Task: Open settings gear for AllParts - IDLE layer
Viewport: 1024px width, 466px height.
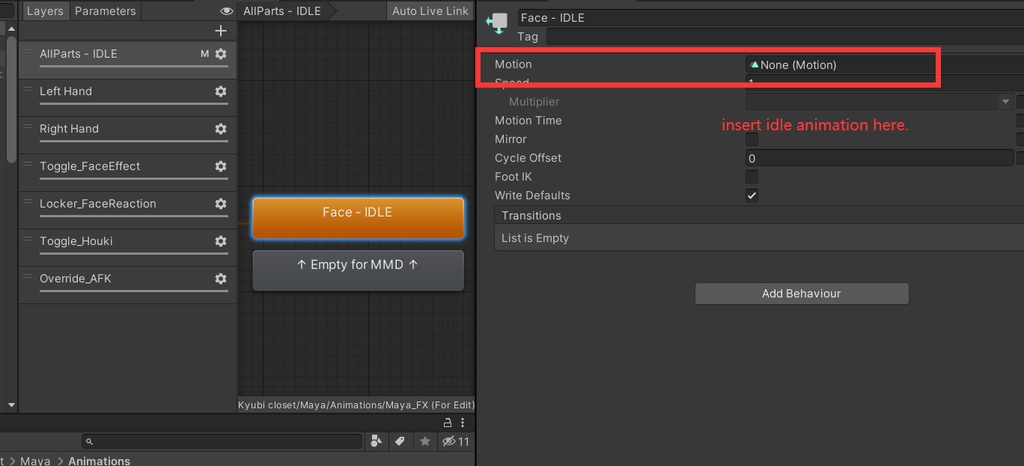Action: click(221, 54)
